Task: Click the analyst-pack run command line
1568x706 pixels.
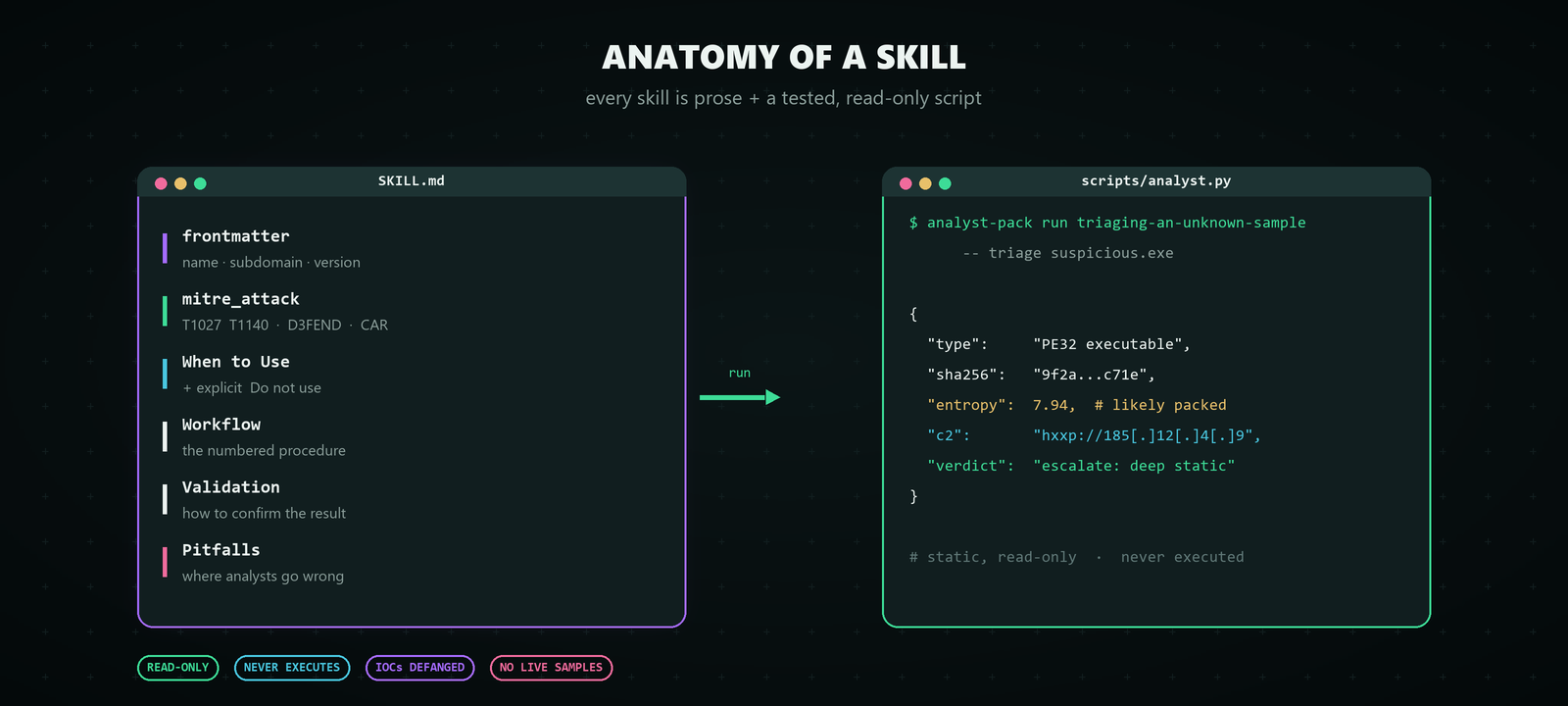Action: click(x=1107, y=224)
